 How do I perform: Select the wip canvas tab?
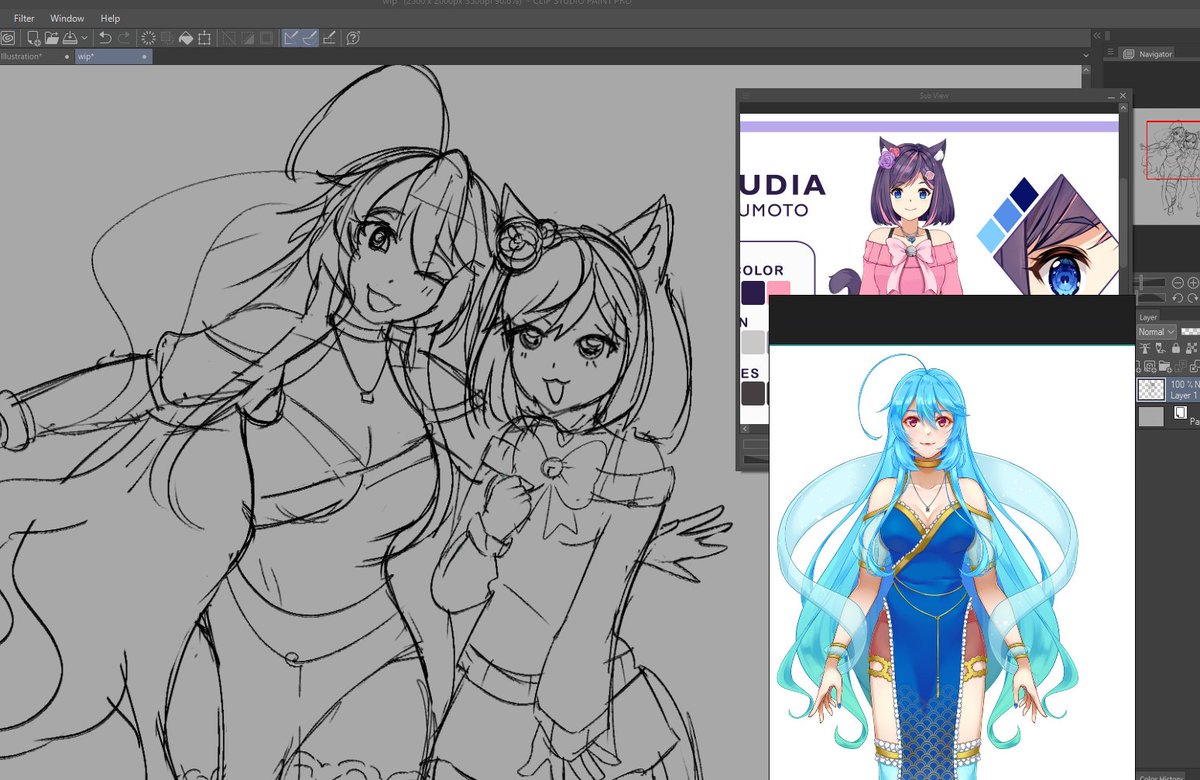[114, 57]
